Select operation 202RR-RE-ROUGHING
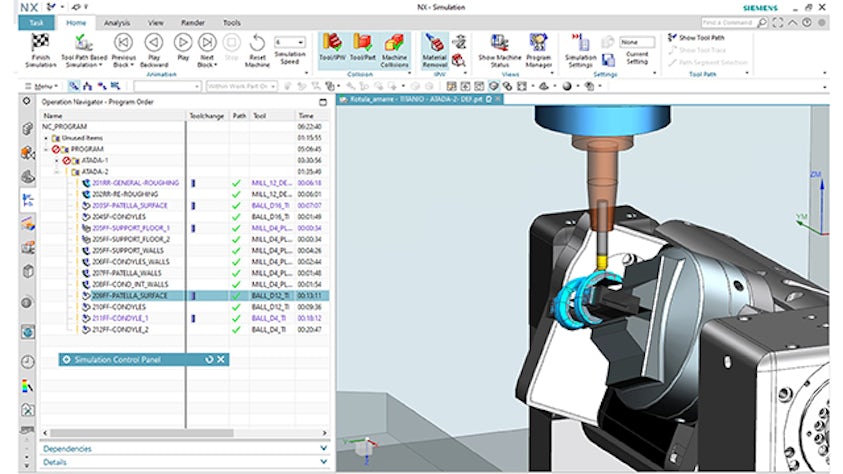The height and width of the screenshot is (474, 843). pyautogui.click(x=125, y=194)
